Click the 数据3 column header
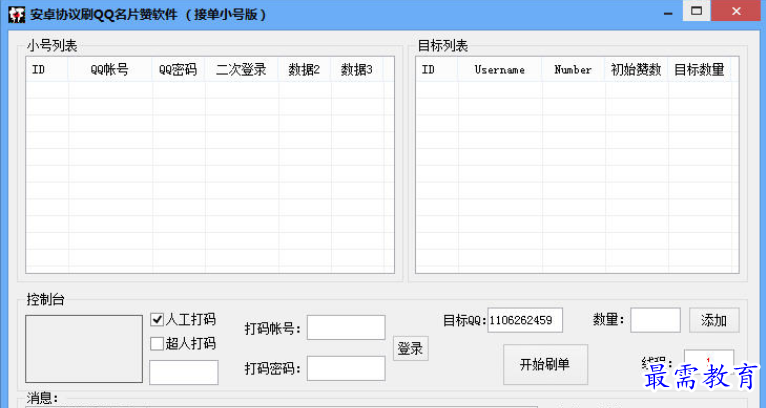Viewport: 766px width, 408px height. coord(357,69)
